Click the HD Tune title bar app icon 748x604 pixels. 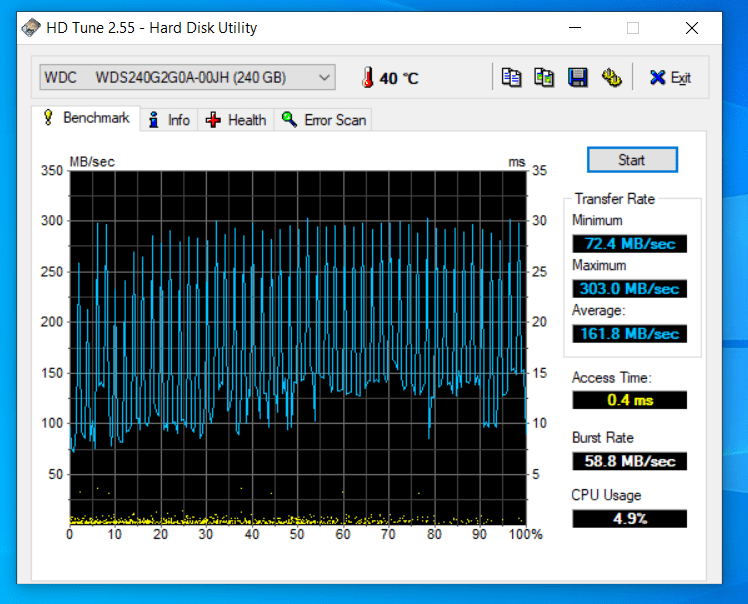point(31,28)
